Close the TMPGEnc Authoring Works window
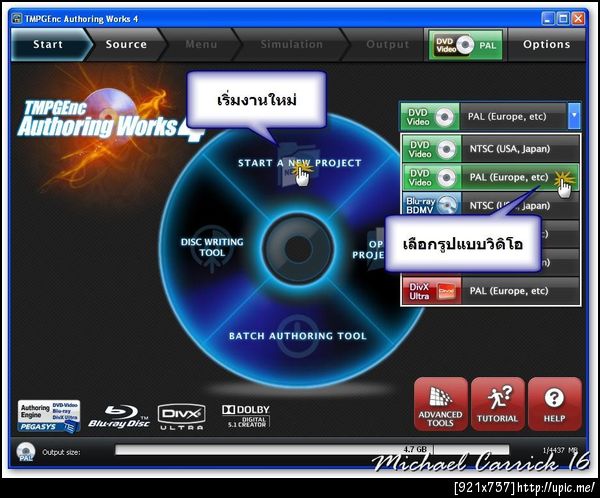600x498 pixels. [578, 18]
